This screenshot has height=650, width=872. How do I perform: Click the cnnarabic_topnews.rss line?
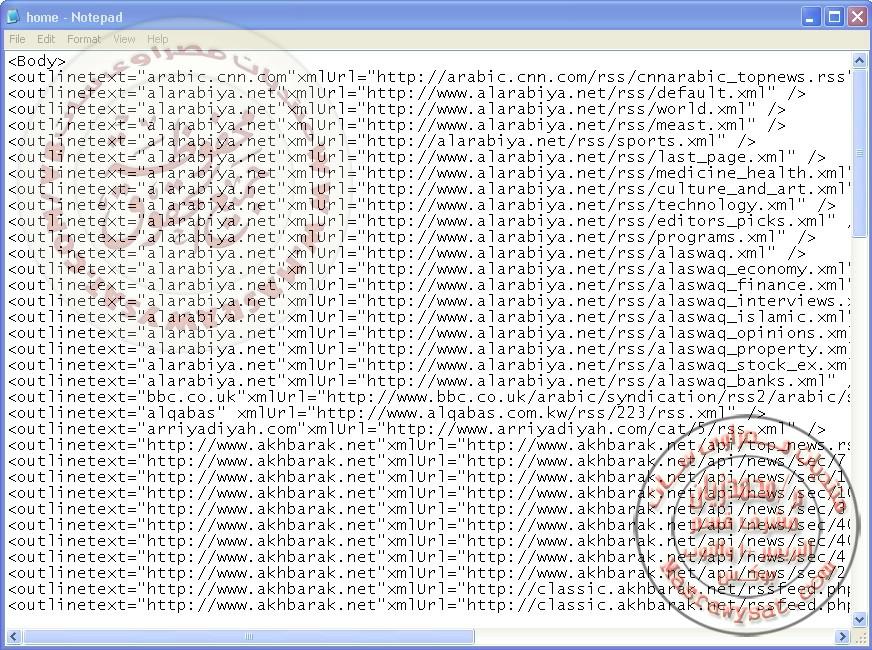[429, 77]
